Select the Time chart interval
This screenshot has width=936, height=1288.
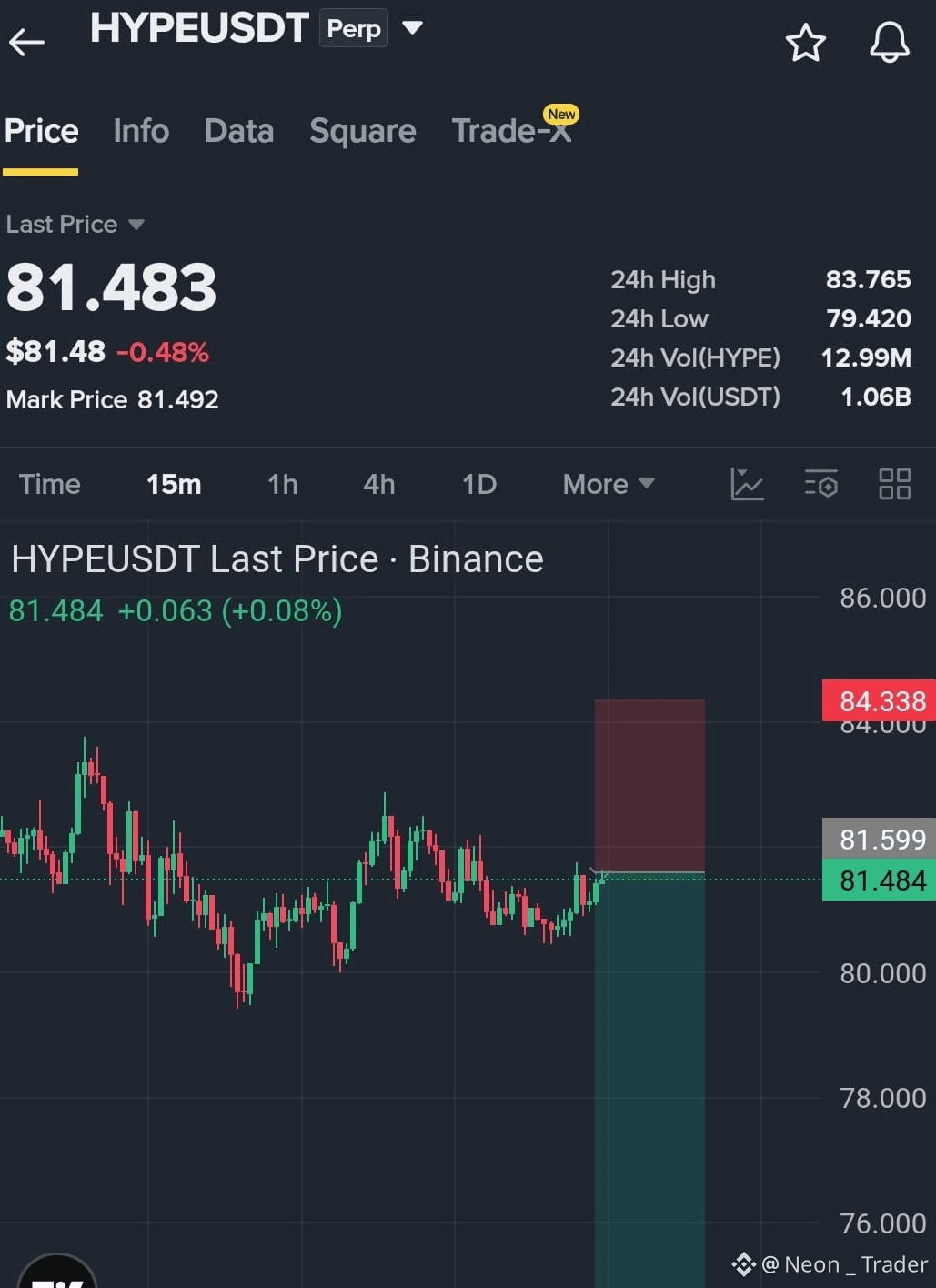coord(50,484)
